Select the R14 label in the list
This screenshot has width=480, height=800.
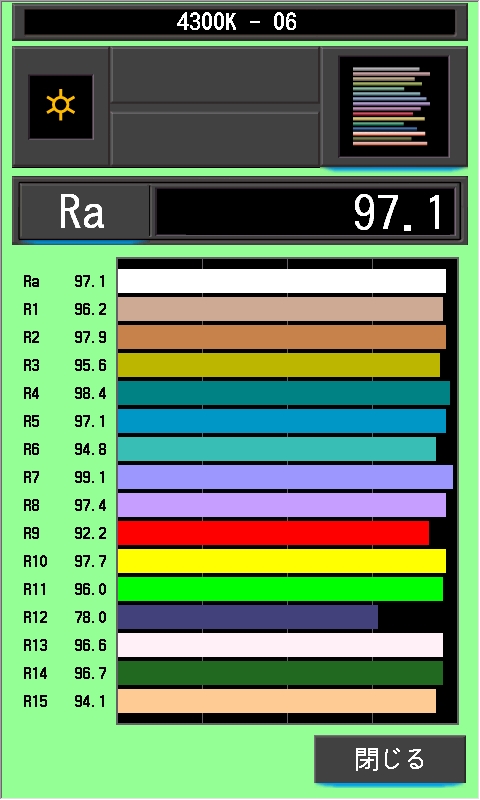pyautogui.click(x=35, y=673)
